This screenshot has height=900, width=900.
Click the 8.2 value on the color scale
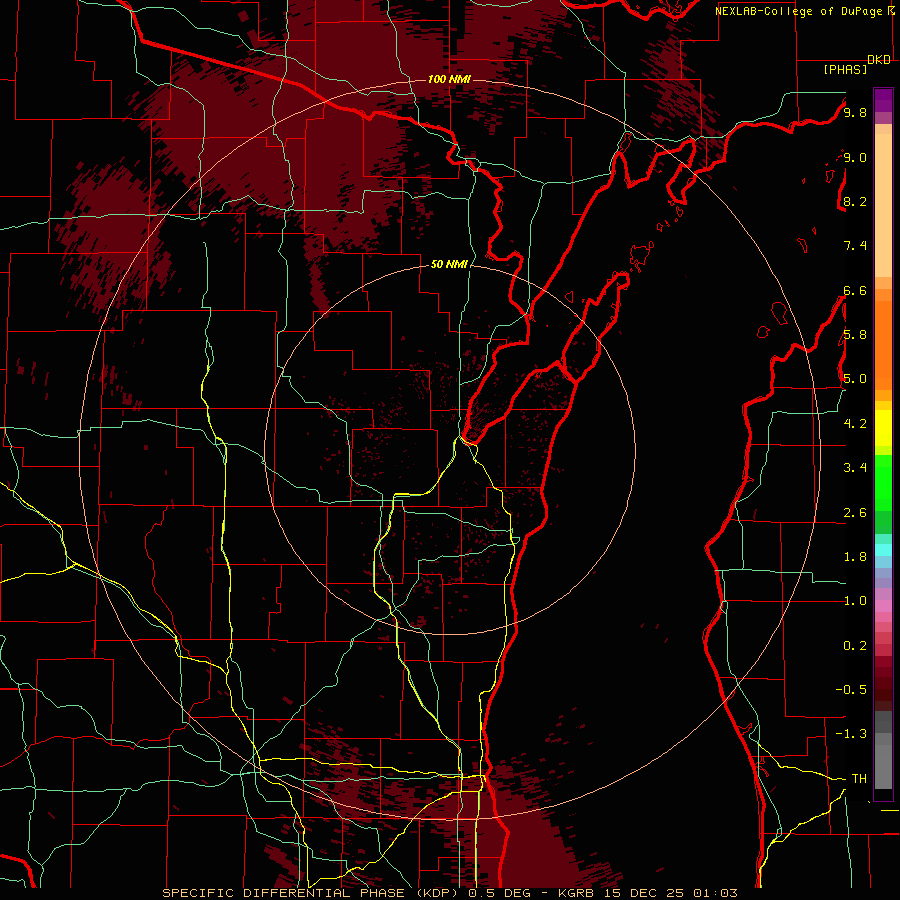pyautogui.click(x=855, y=201)
